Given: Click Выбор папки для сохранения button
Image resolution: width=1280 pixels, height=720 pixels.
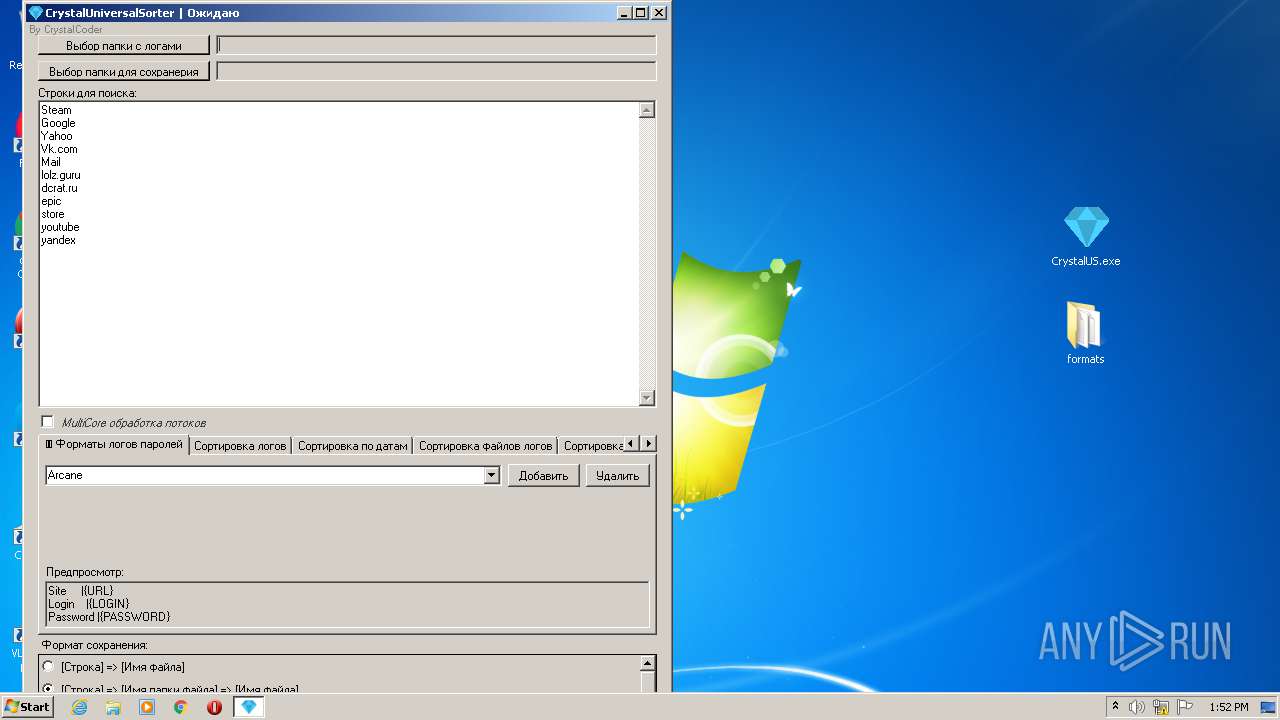Looking at the screenshot, I should click(x=124, y=71).
